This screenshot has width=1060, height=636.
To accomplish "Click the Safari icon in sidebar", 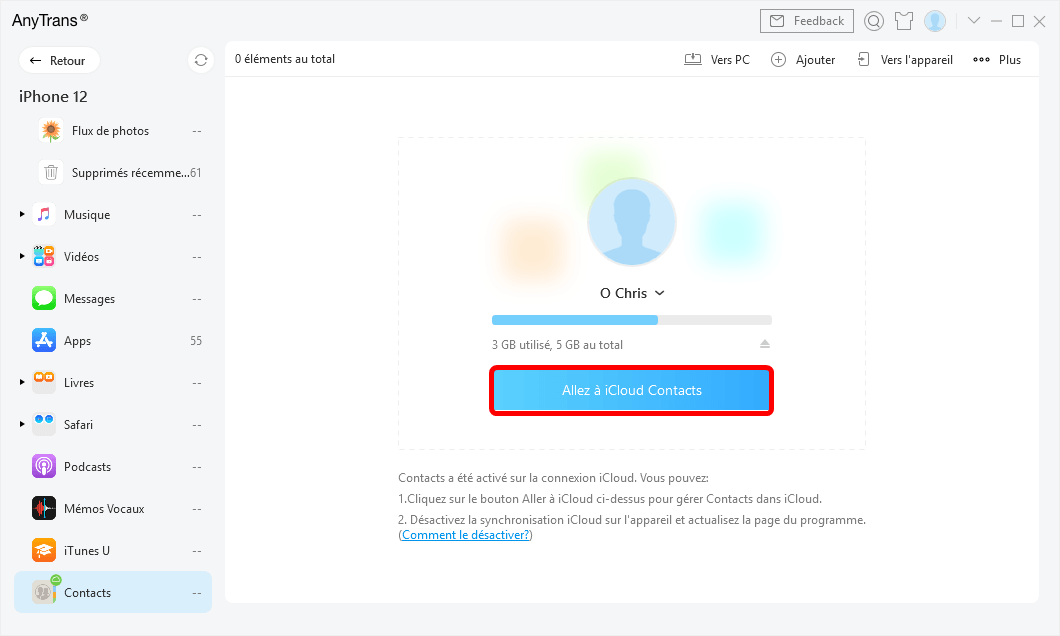I will tap(44, 424).
